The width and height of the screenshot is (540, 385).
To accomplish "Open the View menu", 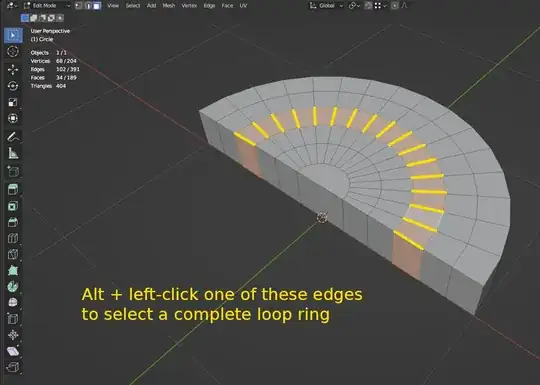I will point(113,6).
